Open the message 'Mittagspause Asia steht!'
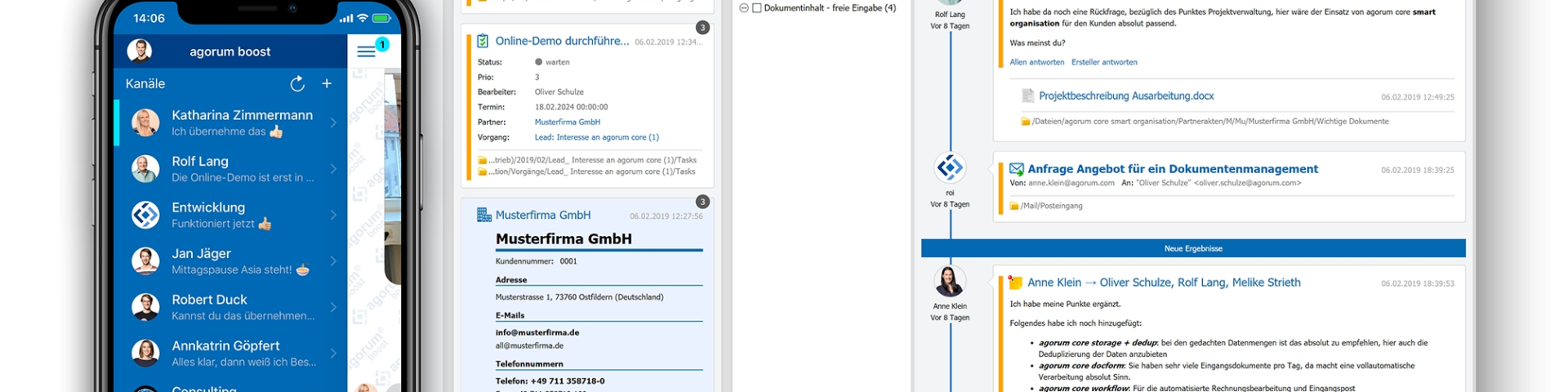Image resolution: width=1568 pixels, height=392 pixels. pyautogui.click(x=240, y=269)
